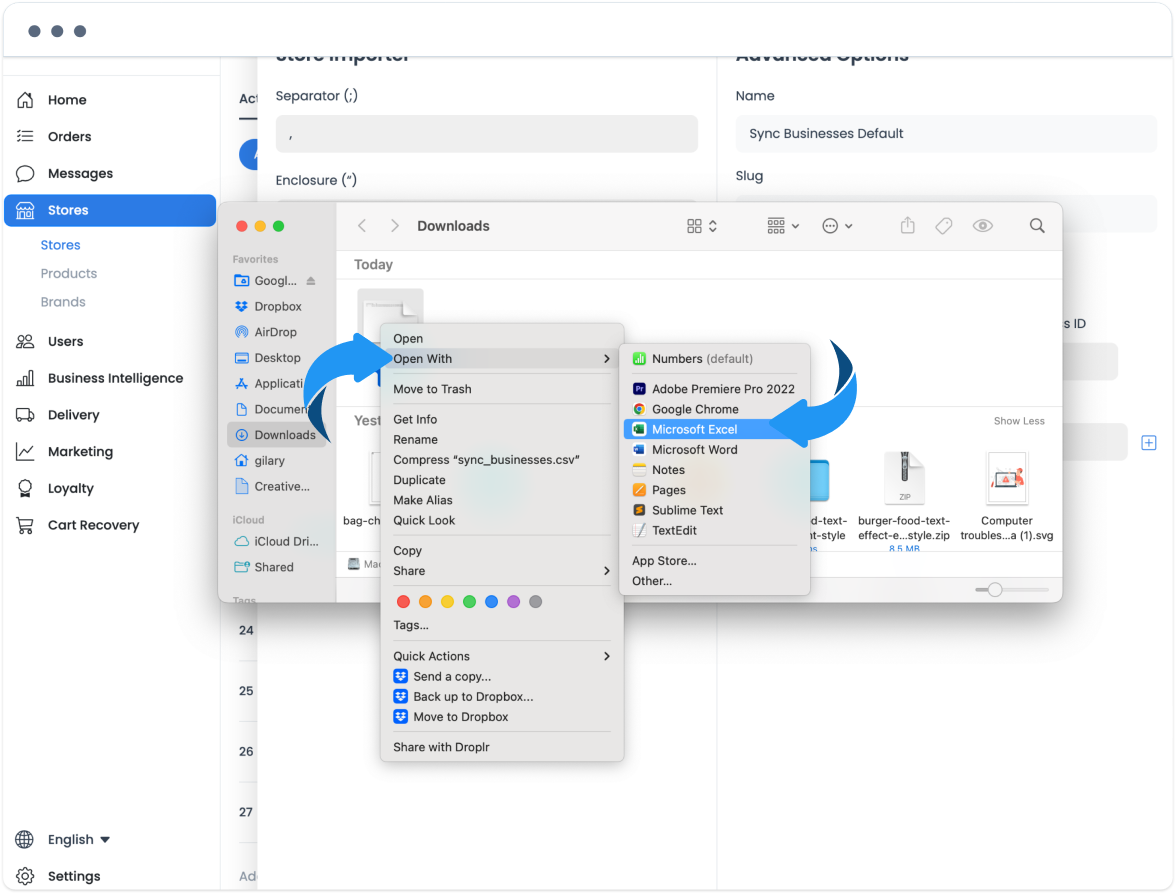Open Downloads in Finder sidebar
Image resolution: width=1176 pixels, height=895 pixels.
277,435
